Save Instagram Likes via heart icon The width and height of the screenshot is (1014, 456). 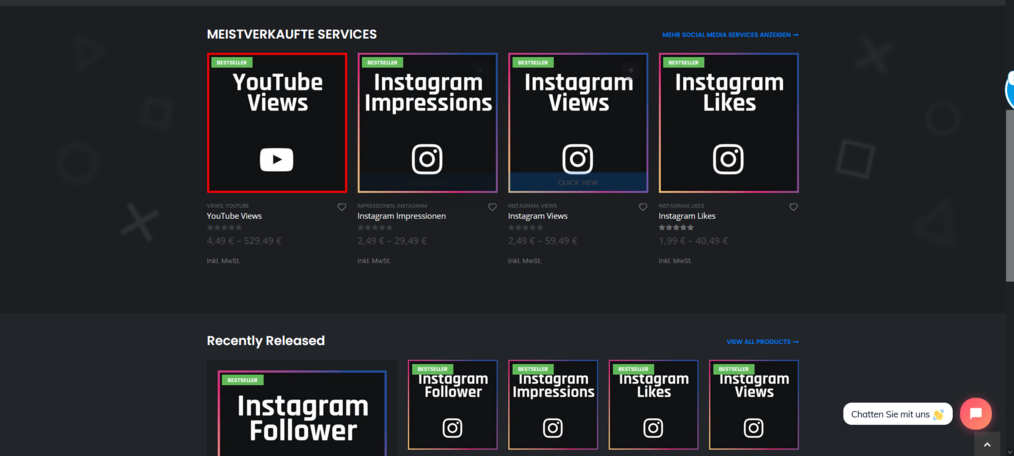[793, 207]
